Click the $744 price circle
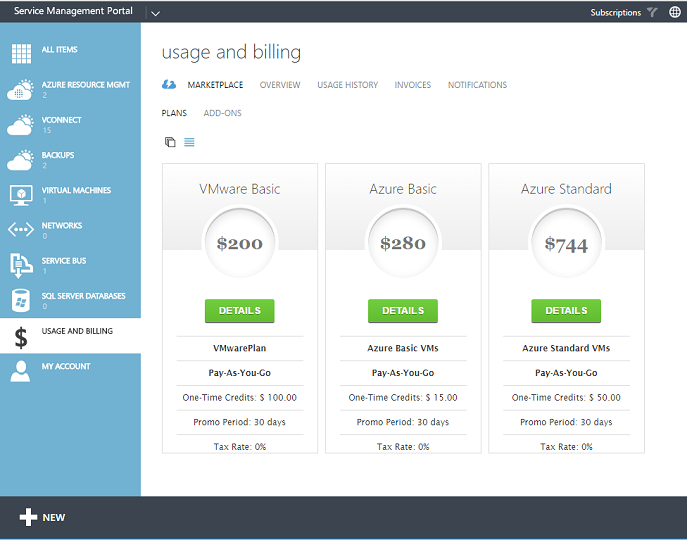Image resolution: width=687 pixels, height=540 pixels. (566, 243)
